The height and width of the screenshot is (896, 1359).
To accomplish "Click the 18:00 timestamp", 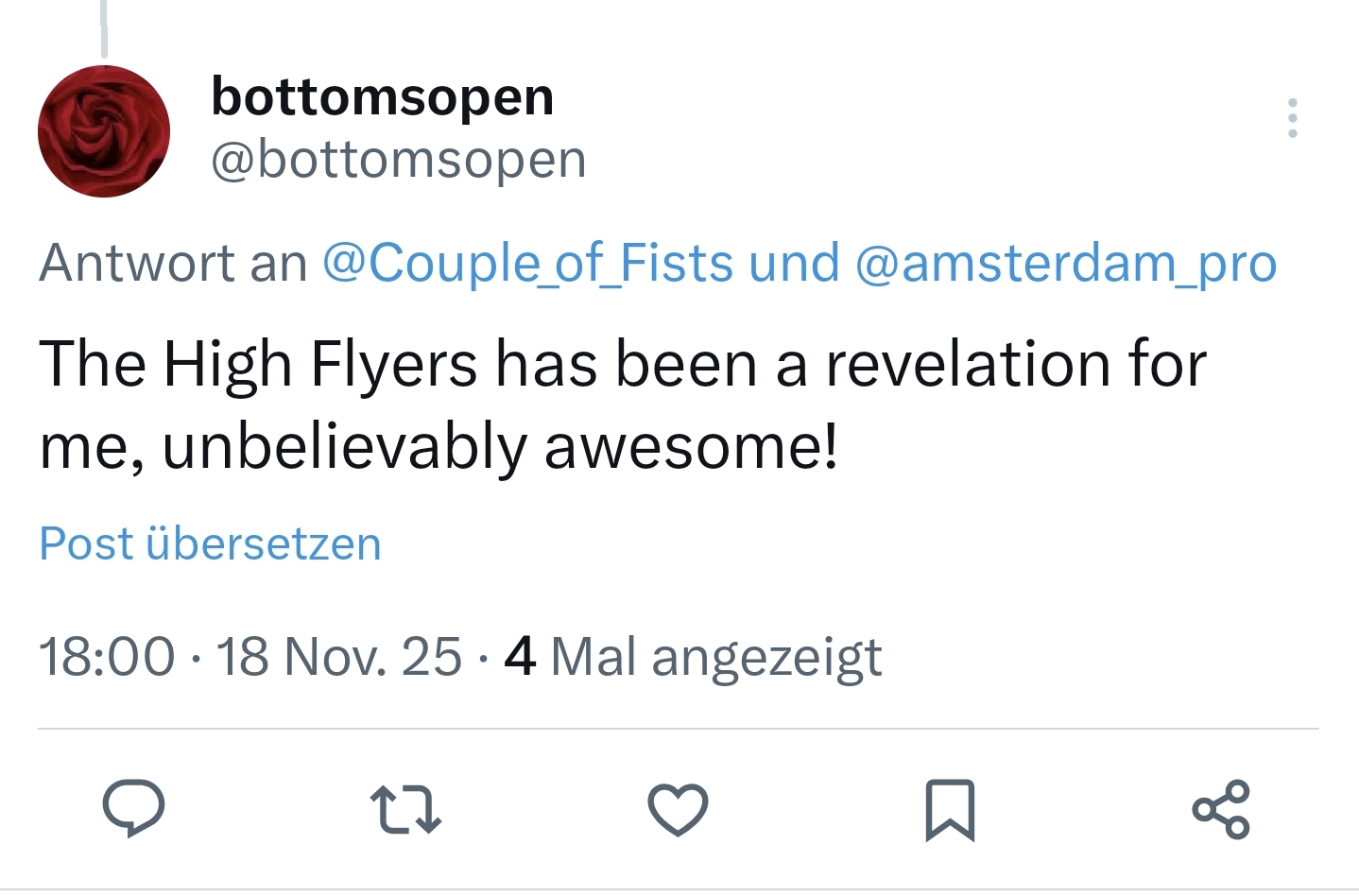I will [x=107, y=656].
